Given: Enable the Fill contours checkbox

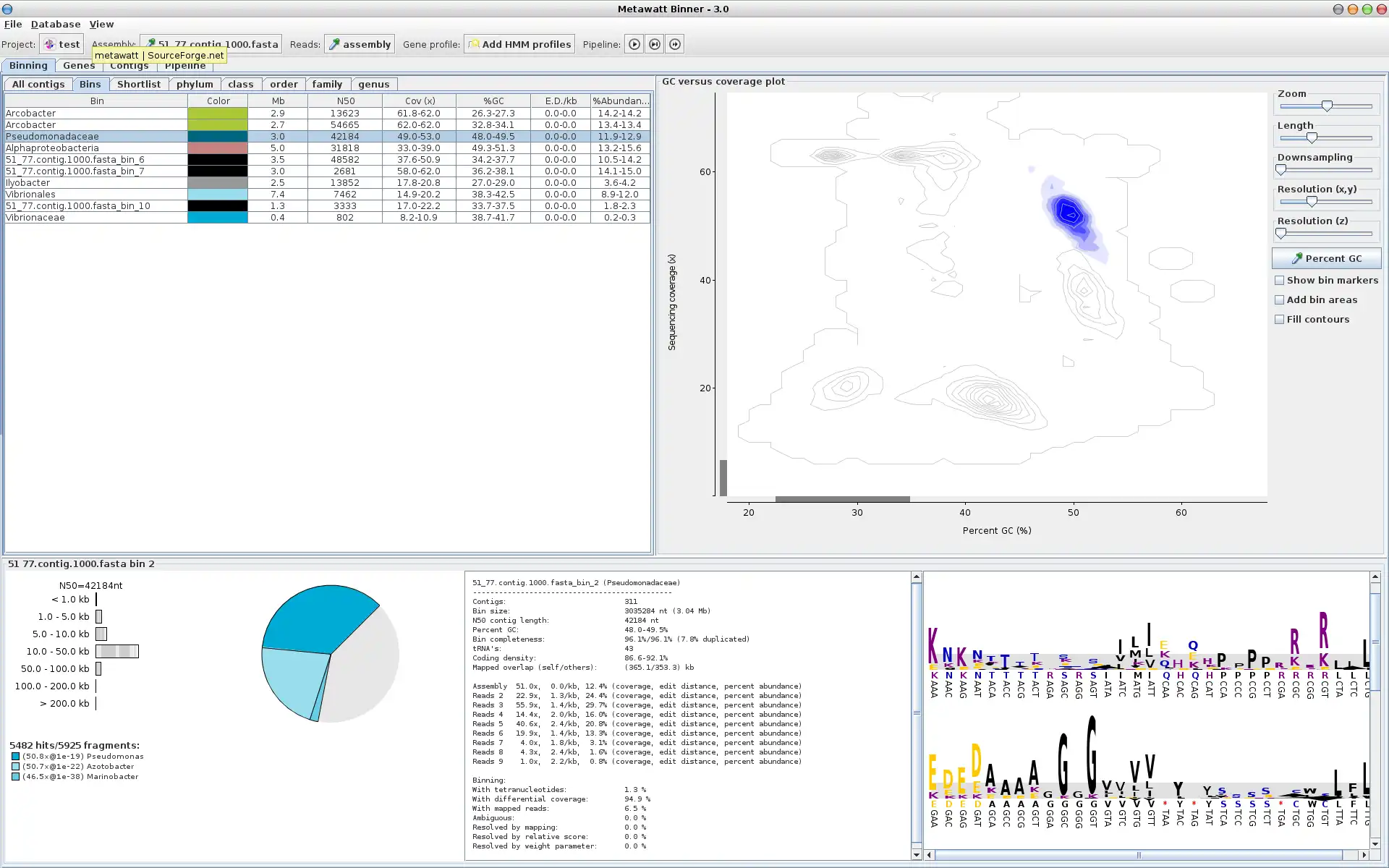Looking at the screenshot, I should (x=1280, y=319).
